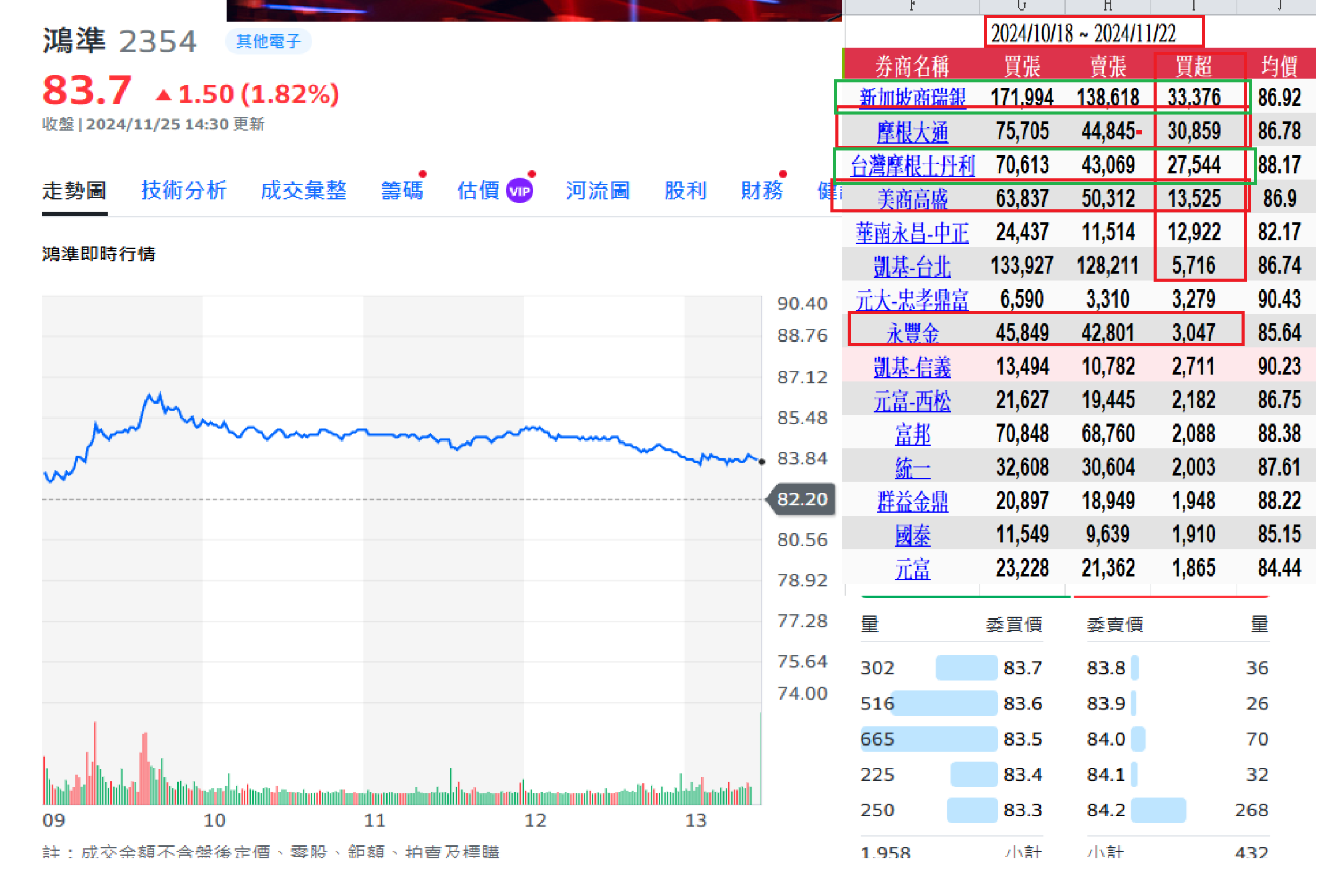Click the VIP badge icon
This screenshot has height=896, width=1327.
point(519,191)
